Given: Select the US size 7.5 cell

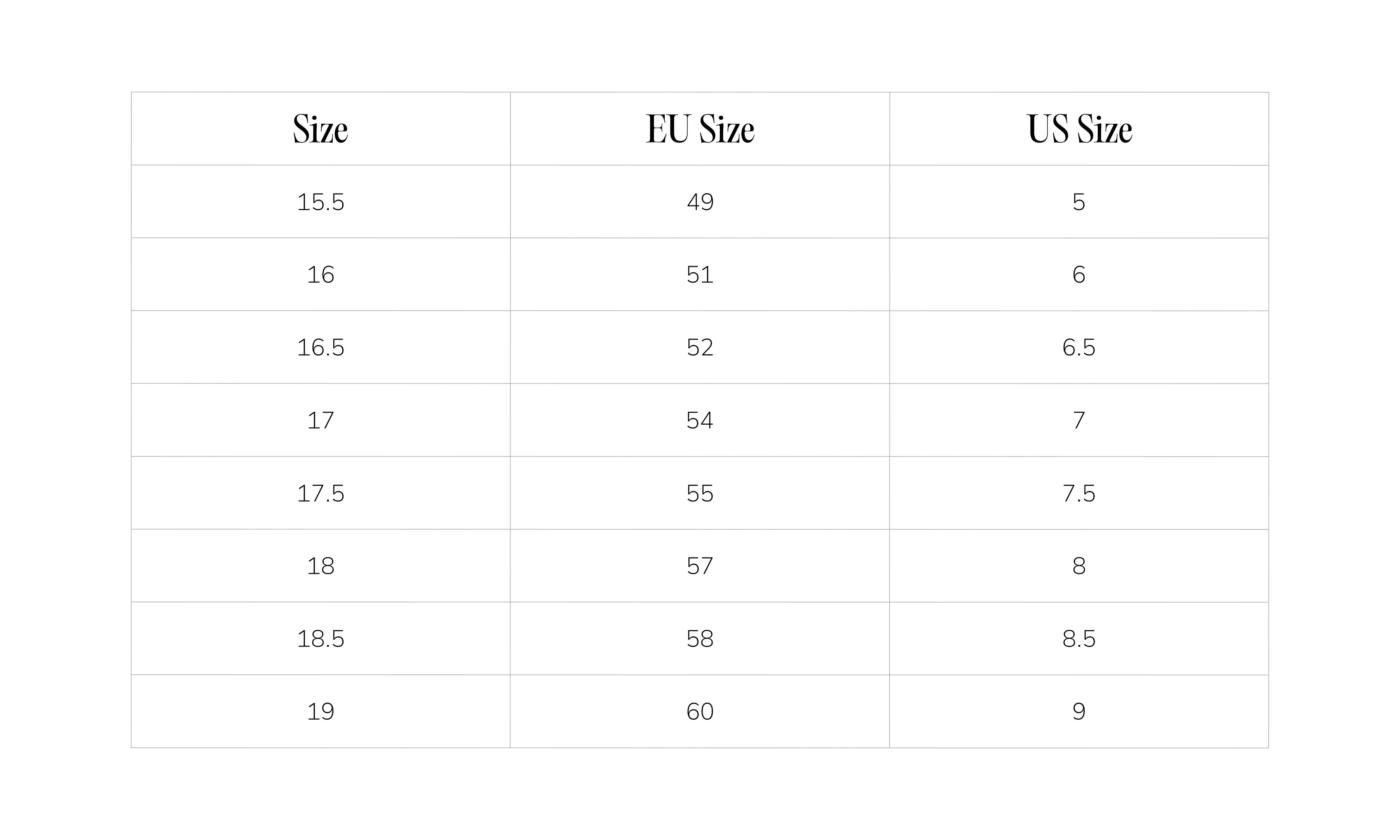Looking at the screenshot, I should click(1078, 493).
